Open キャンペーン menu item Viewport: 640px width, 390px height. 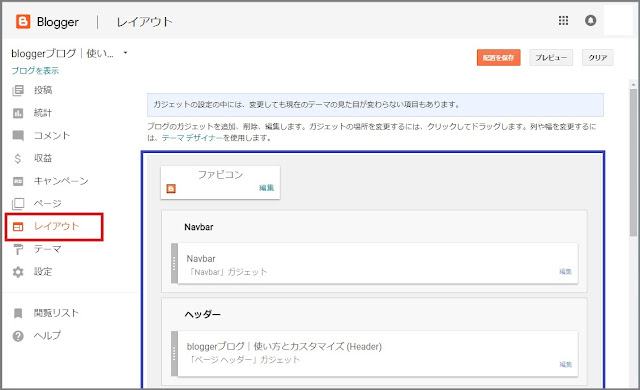click(x=61, y=181)
